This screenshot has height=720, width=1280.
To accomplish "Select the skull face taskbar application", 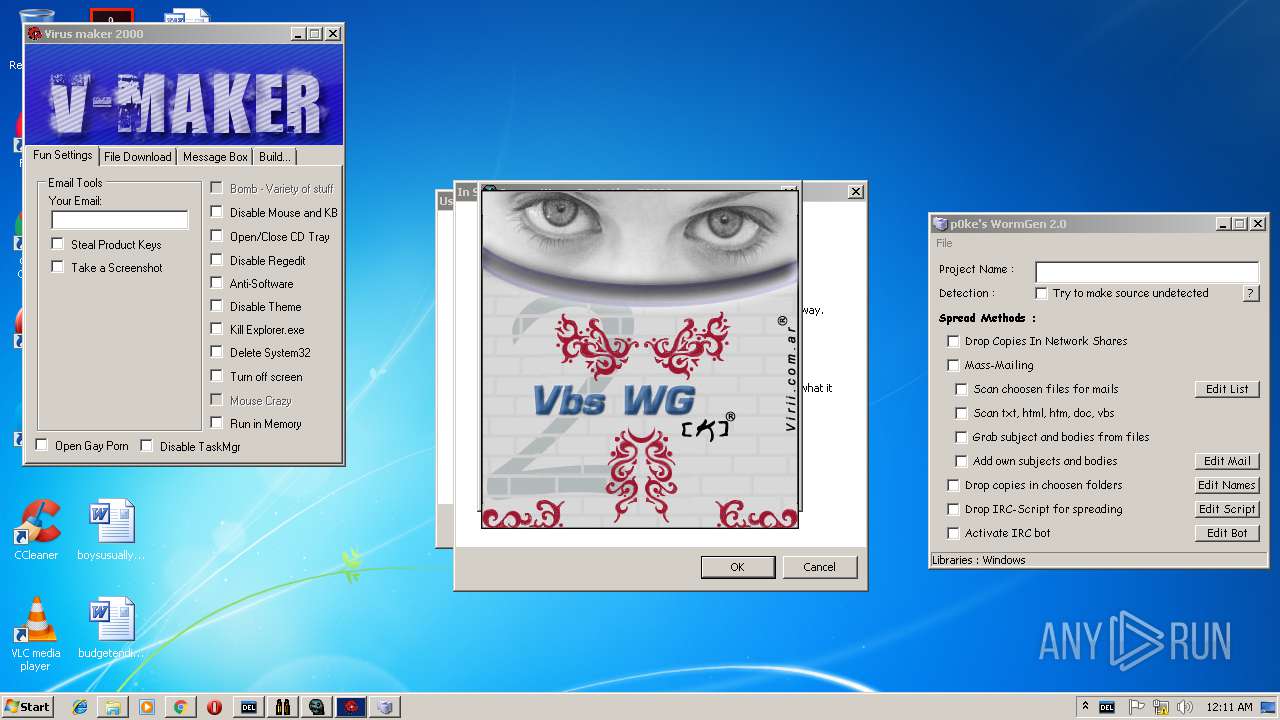I will 317,707.
